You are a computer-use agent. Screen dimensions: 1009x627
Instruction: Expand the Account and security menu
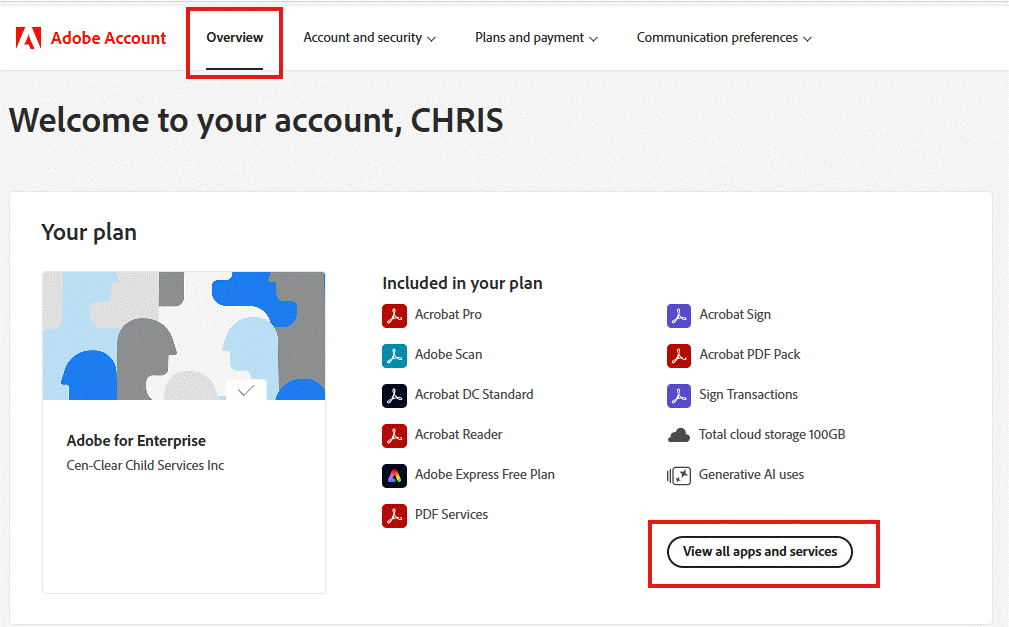(x=369, y=38)
